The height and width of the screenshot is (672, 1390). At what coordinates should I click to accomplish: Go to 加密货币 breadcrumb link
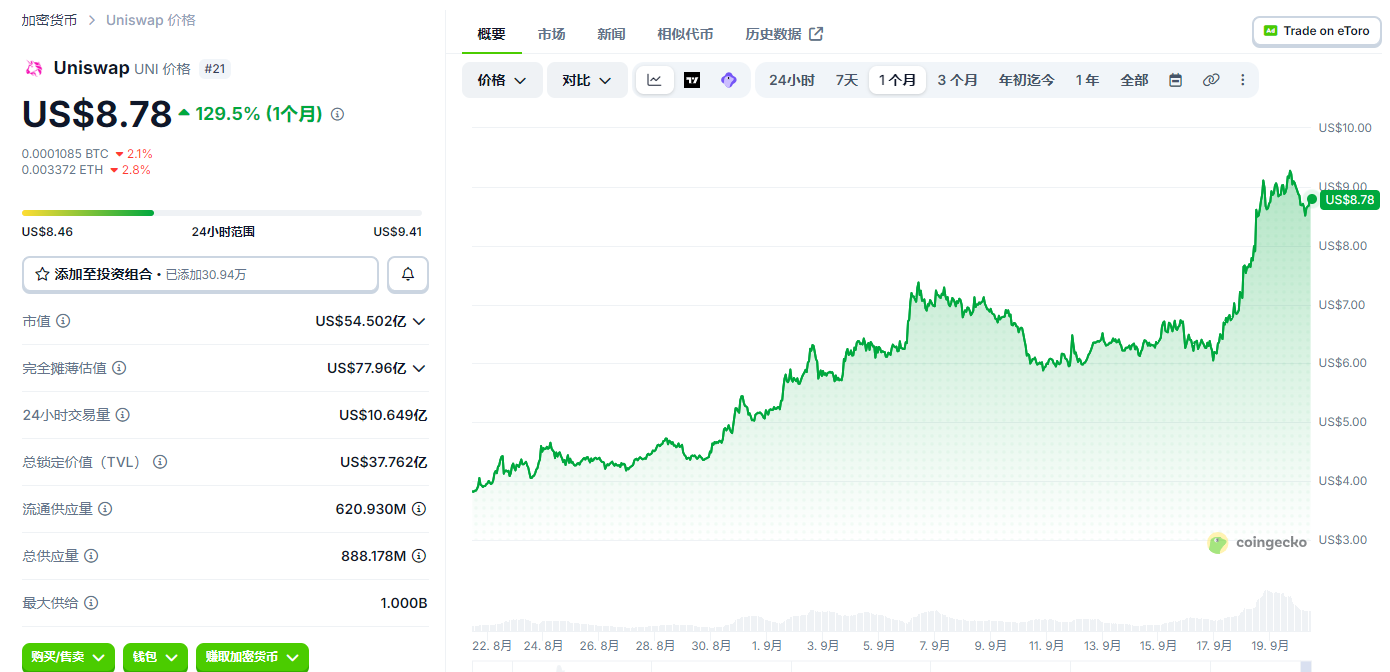49,20
